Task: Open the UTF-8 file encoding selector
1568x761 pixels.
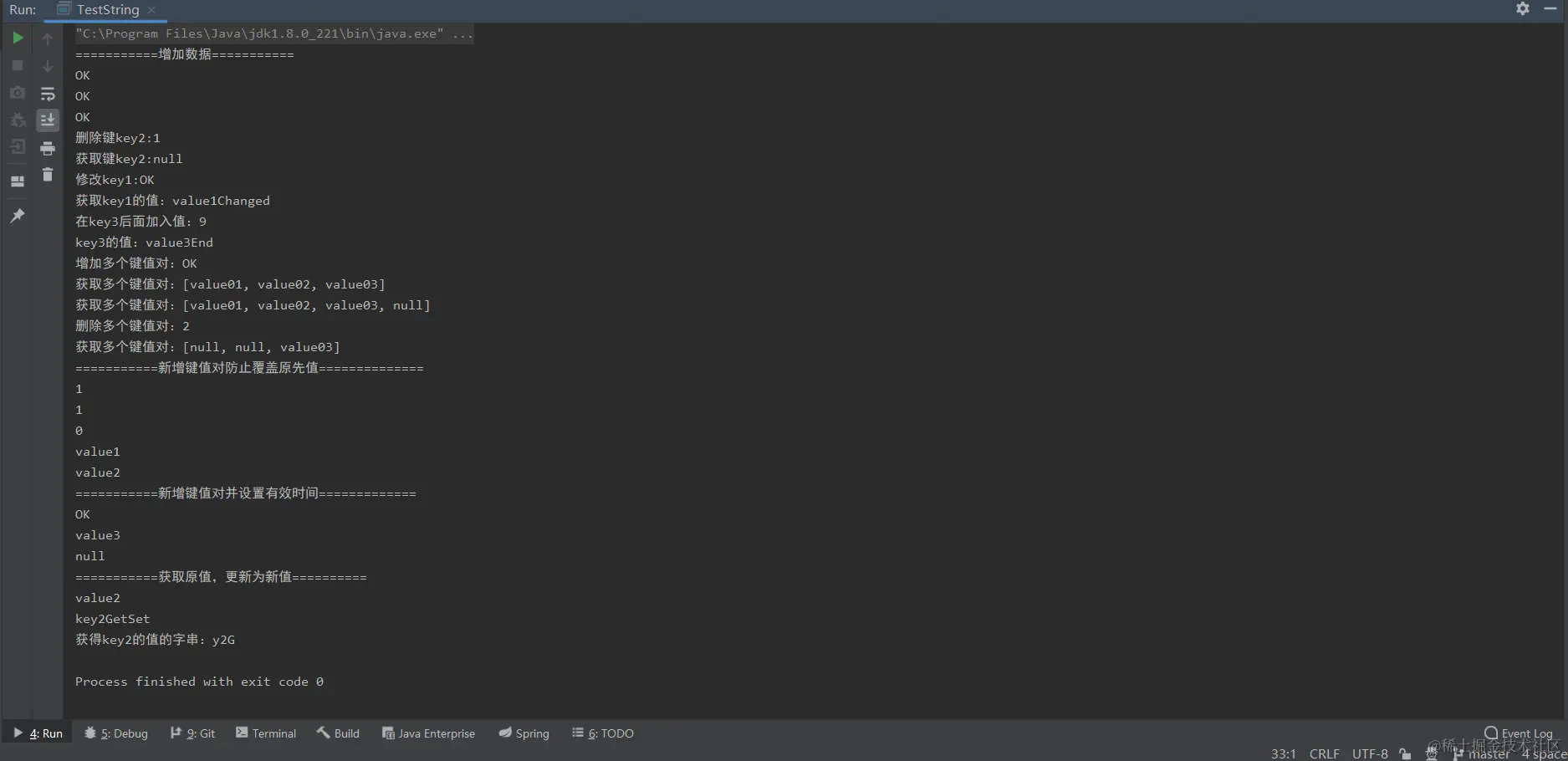Action: (x=1370, y=753)
